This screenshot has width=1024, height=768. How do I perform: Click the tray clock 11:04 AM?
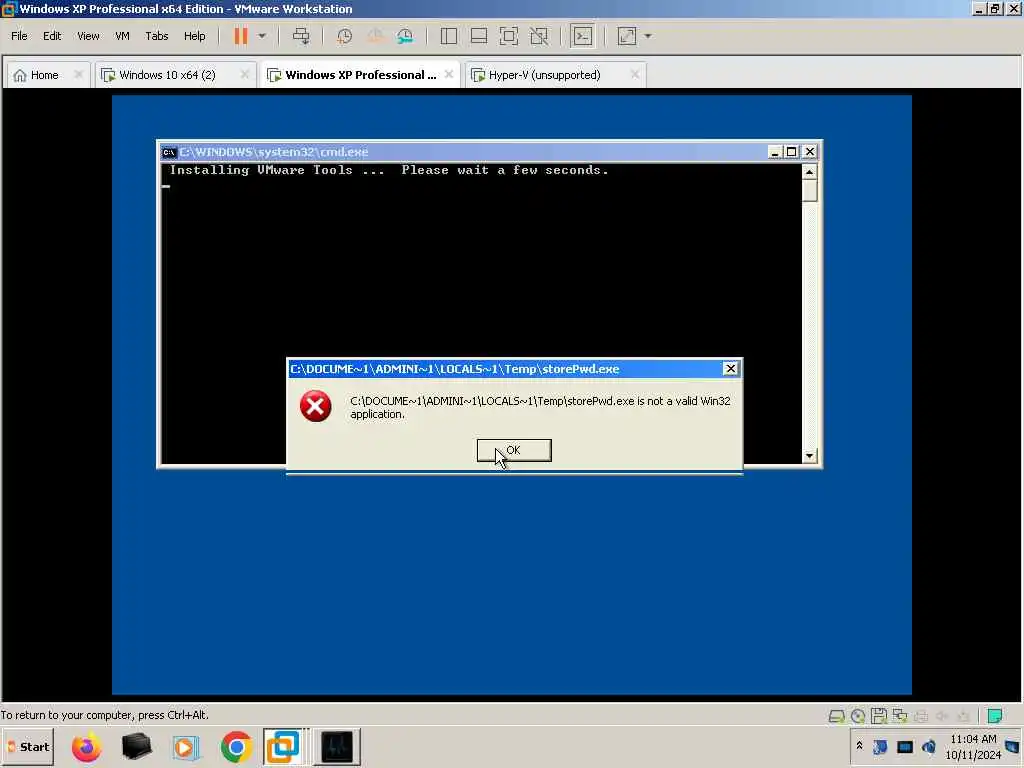tap(973, 739)
